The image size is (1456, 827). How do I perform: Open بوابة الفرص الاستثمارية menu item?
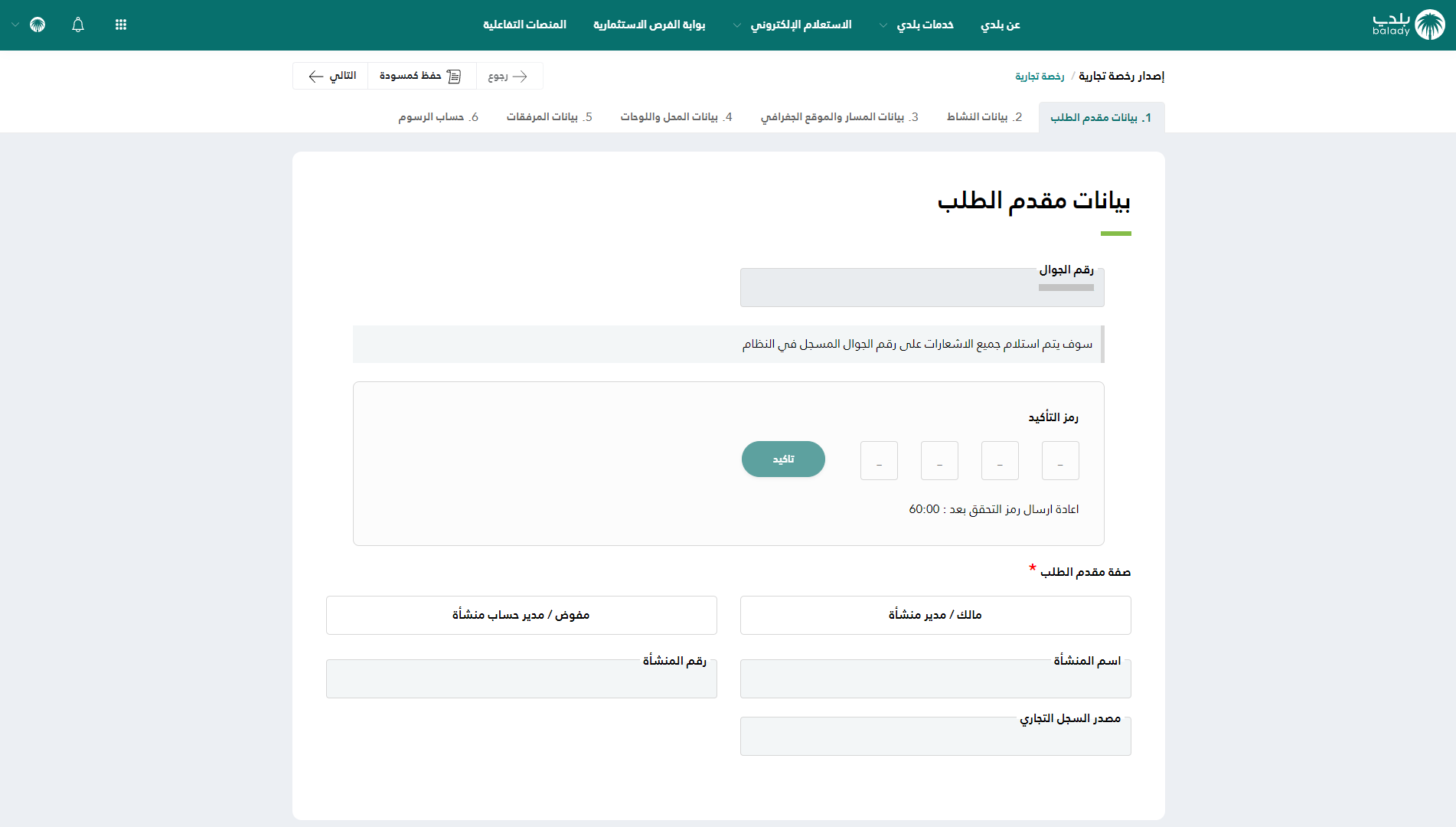coord(649,25)
